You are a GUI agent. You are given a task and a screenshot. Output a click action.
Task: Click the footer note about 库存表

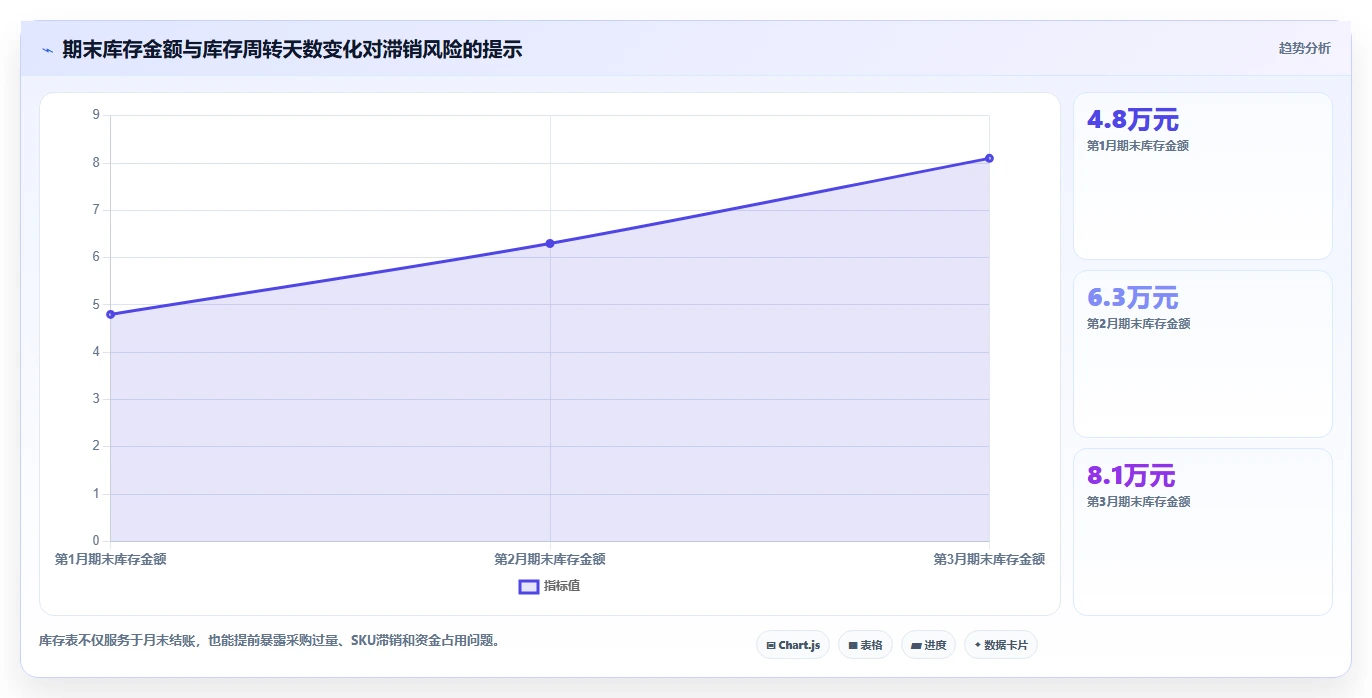(269, 640)
